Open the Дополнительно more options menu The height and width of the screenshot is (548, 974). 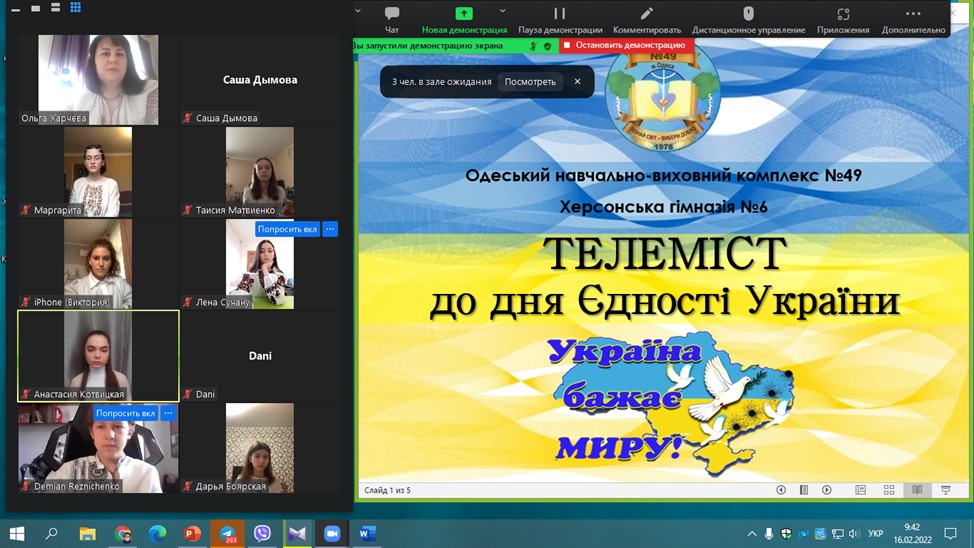coord(913,18)
